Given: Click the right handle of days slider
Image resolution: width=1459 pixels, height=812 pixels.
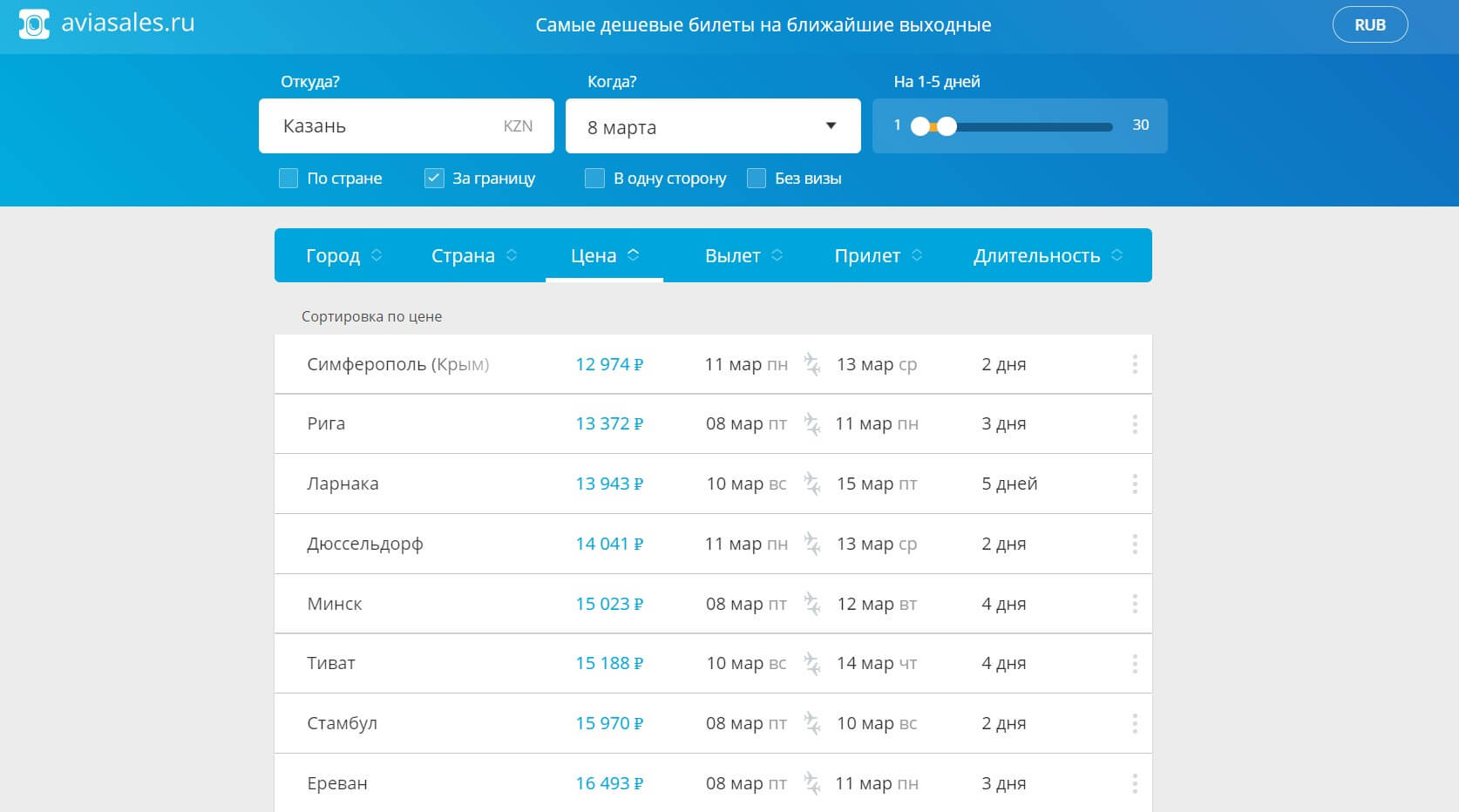Looking at the screenshot, I should click(x=947, y=126).
